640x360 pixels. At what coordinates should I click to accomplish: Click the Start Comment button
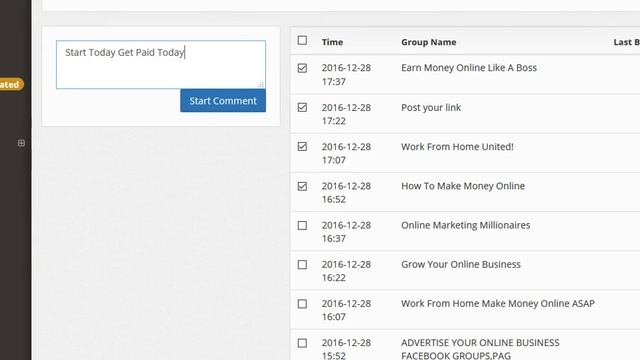pyautogui.click(x=223, y=100)
